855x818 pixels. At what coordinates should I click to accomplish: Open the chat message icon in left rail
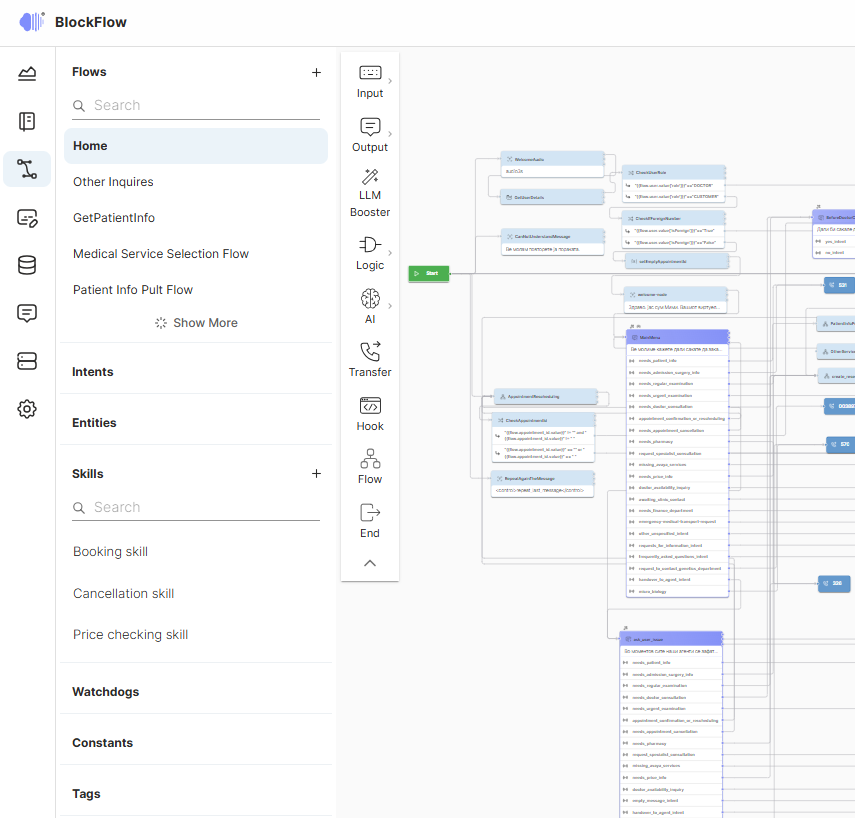tap(27, 313)
